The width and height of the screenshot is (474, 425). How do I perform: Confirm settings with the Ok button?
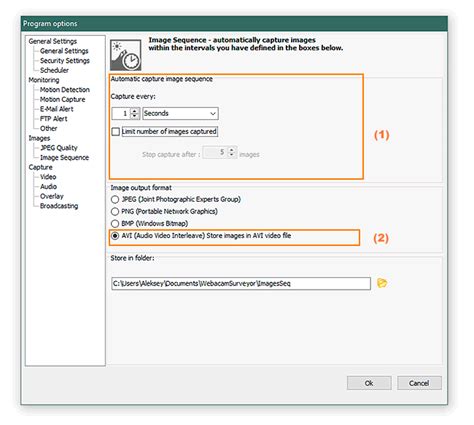pos(369,383)
